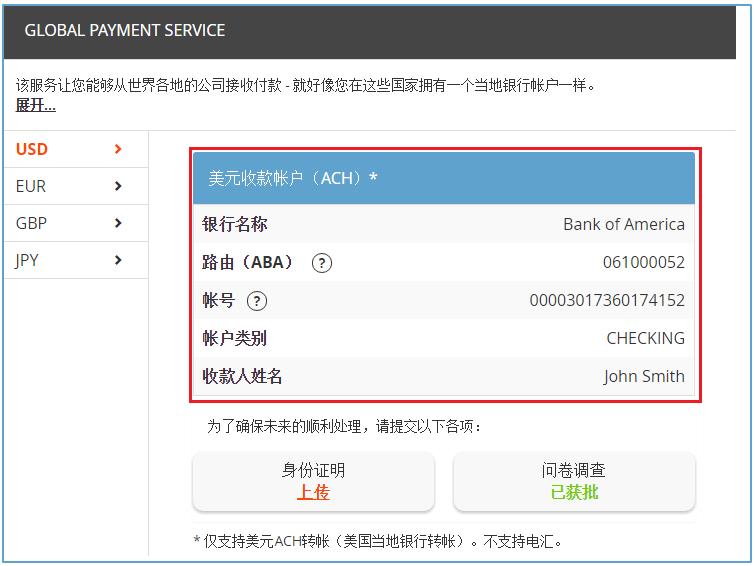This screenshot has height=566, width=755.
Task: Expand the EUR chevron arrow
Action: pos(118,186)
